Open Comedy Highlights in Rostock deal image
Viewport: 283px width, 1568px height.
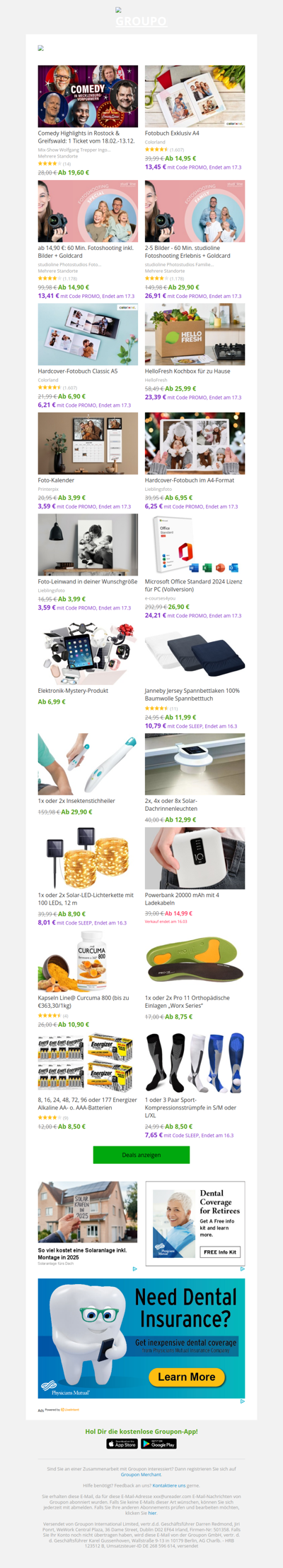[88, 96]
